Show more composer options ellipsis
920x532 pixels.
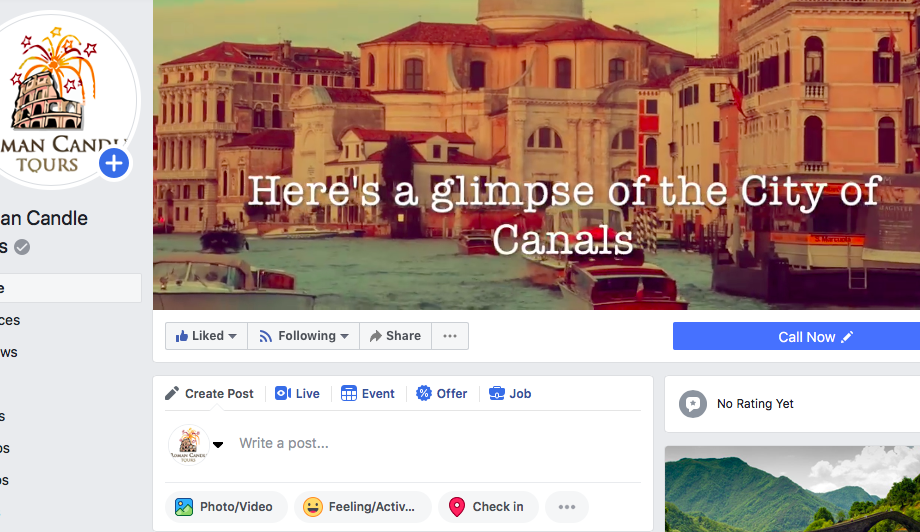pos(567,507)
